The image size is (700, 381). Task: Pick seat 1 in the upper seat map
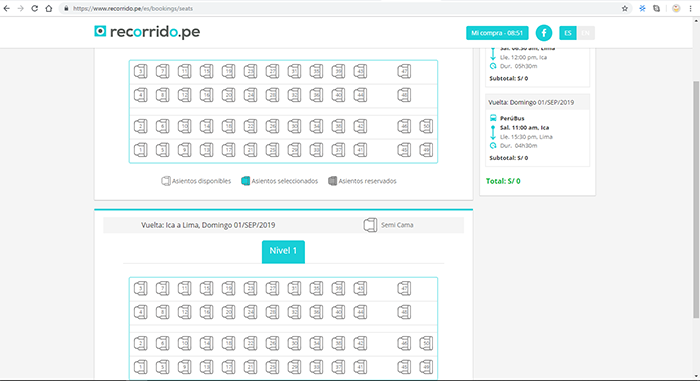click(x=141, y=150)
